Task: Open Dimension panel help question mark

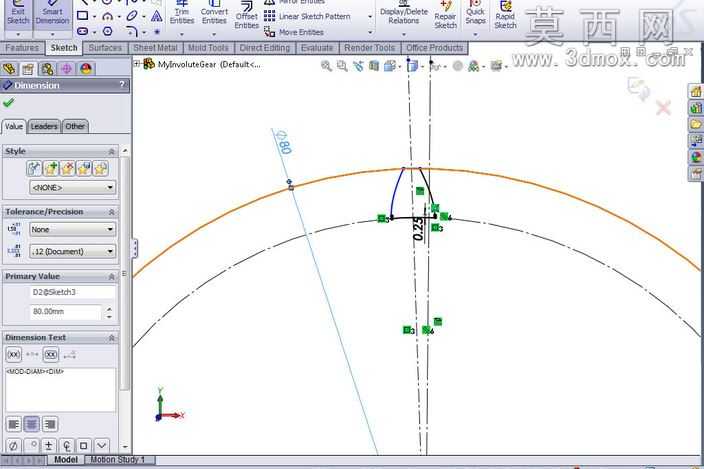Action: (x=122, y=85)
